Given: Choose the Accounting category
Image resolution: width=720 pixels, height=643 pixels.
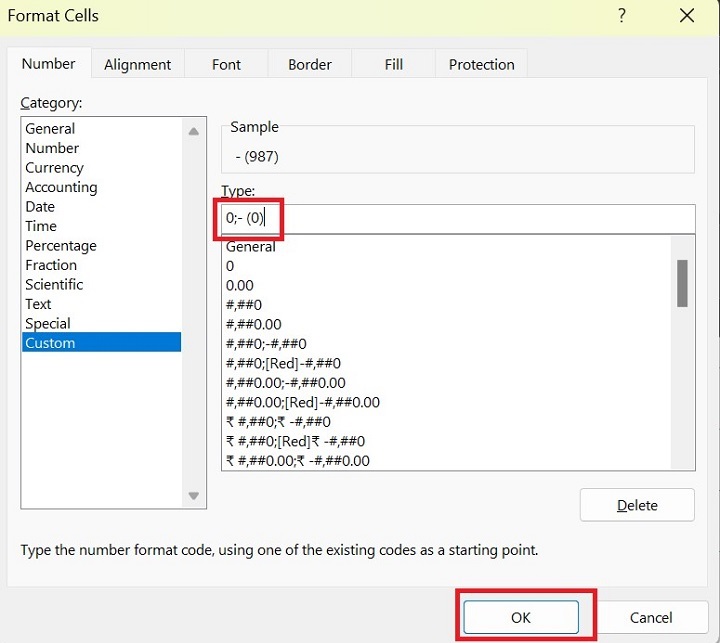Looking at the screenshot, I should (61, 187).
